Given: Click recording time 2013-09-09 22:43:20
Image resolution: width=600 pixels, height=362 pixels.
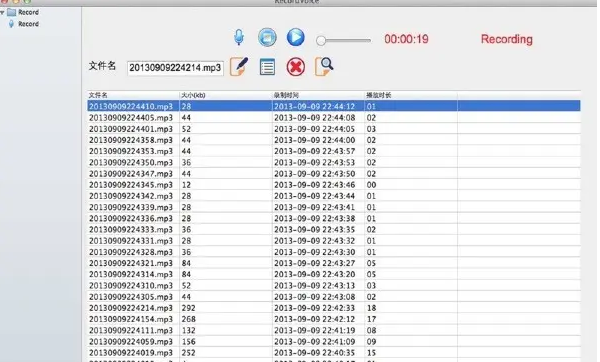Looking at the screenshot, I should point(315,274).
